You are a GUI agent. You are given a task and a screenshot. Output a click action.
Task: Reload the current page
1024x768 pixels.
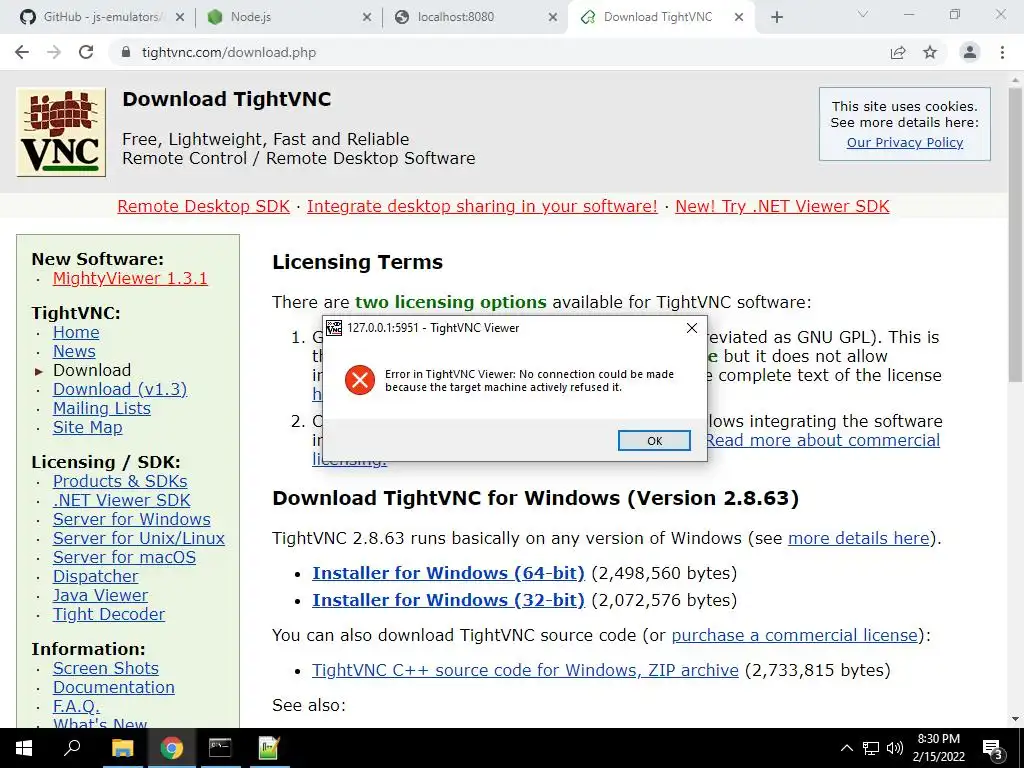click(x=86, y=52)
